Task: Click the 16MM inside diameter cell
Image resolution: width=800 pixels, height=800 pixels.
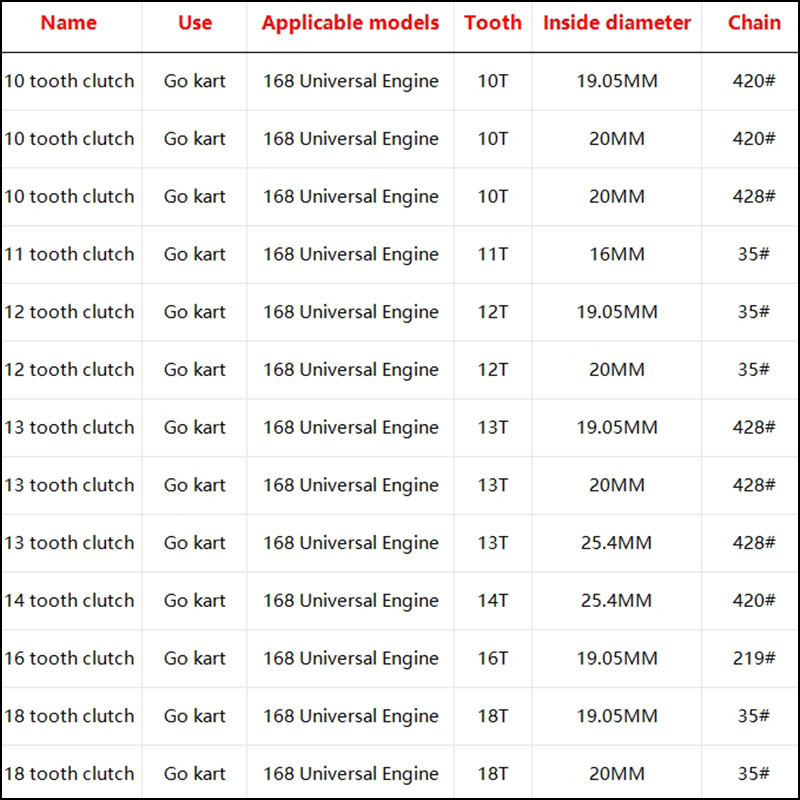Action: (617, 254)
